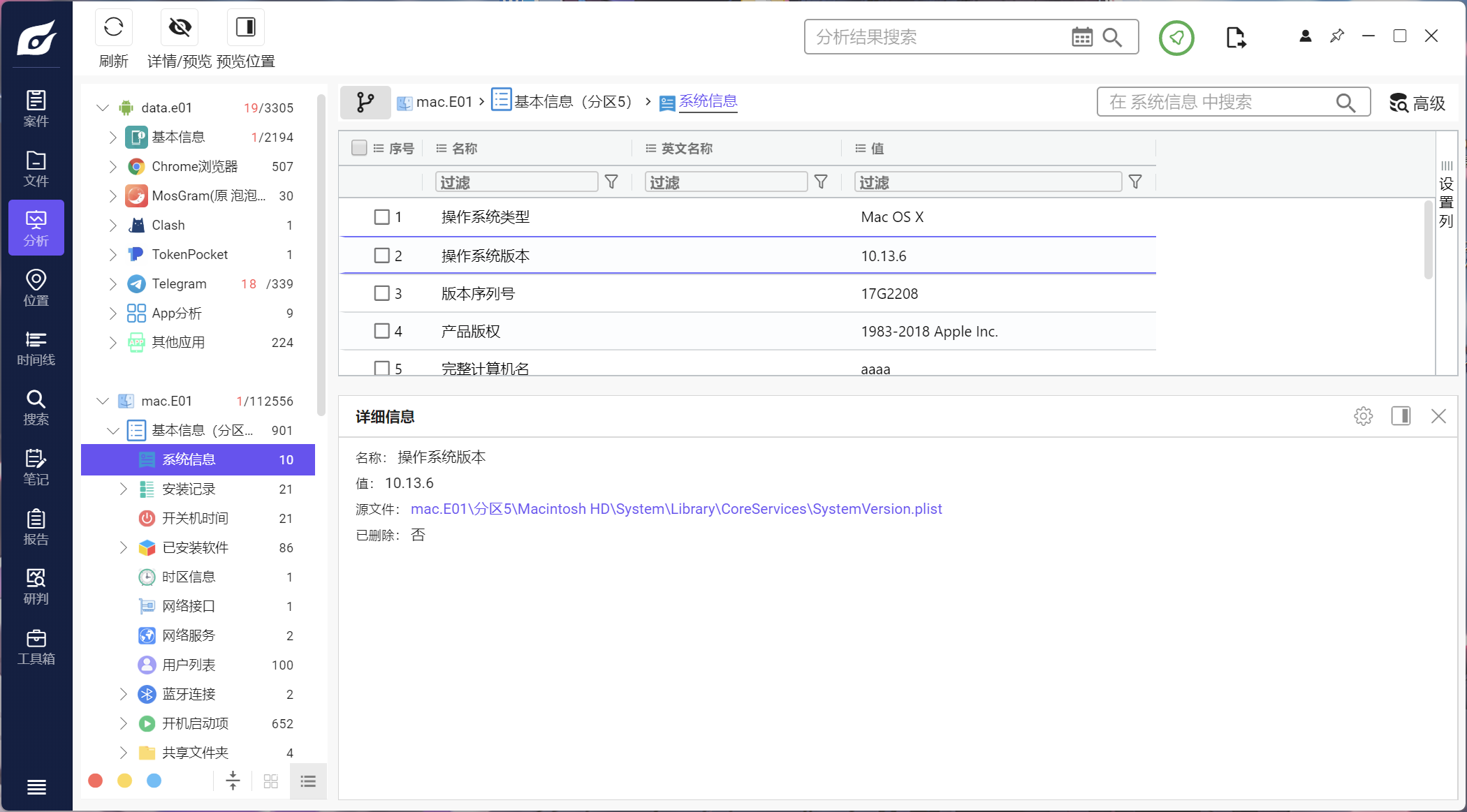Expand the TokenPocket tree node
Image resolution: width=1467 pixels, height=812 pixels.
[112, 254]
